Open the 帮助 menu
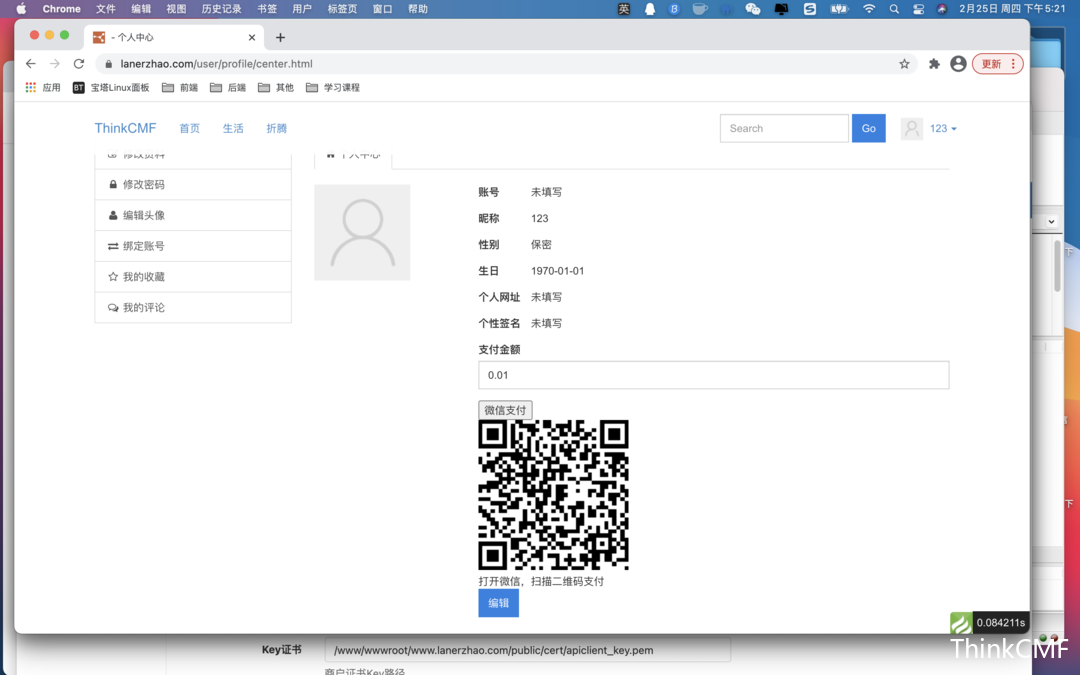 tap(417, 9)
